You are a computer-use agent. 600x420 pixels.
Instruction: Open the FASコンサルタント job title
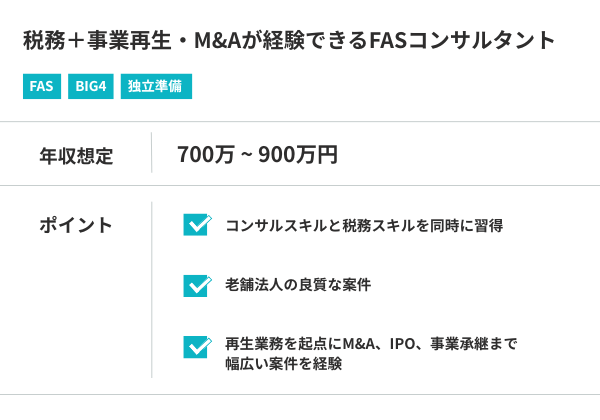pos(288,41)
